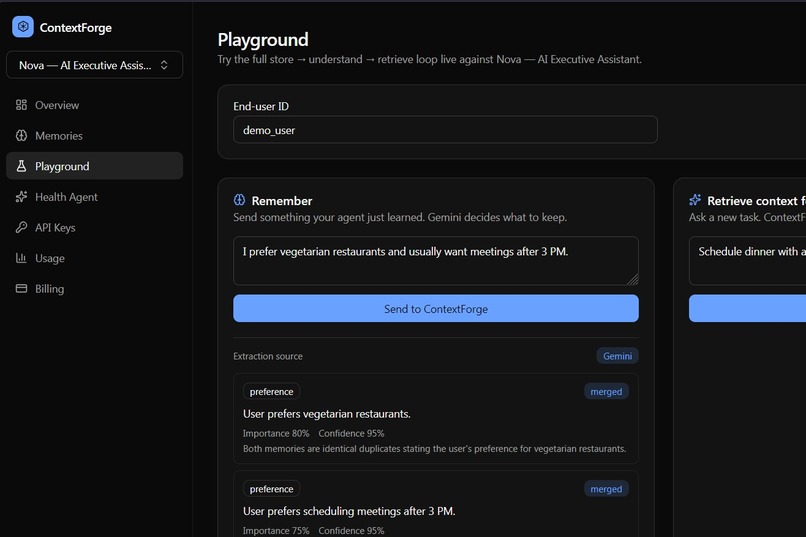Click merged badge on vegetarian restaurants memory

point(606,392)
